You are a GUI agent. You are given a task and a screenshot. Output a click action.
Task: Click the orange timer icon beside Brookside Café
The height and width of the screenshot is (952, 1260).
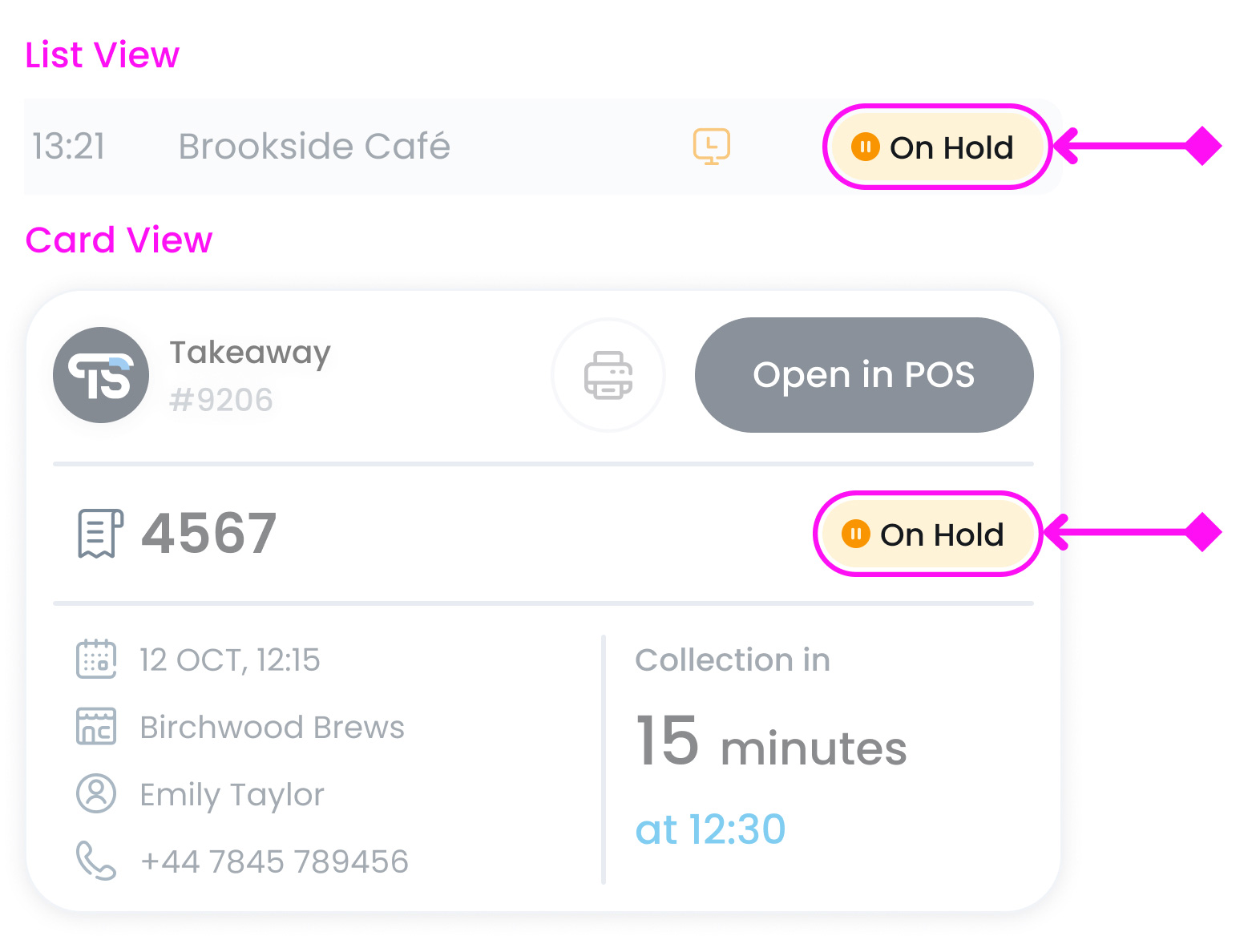[x=710, y=147]
